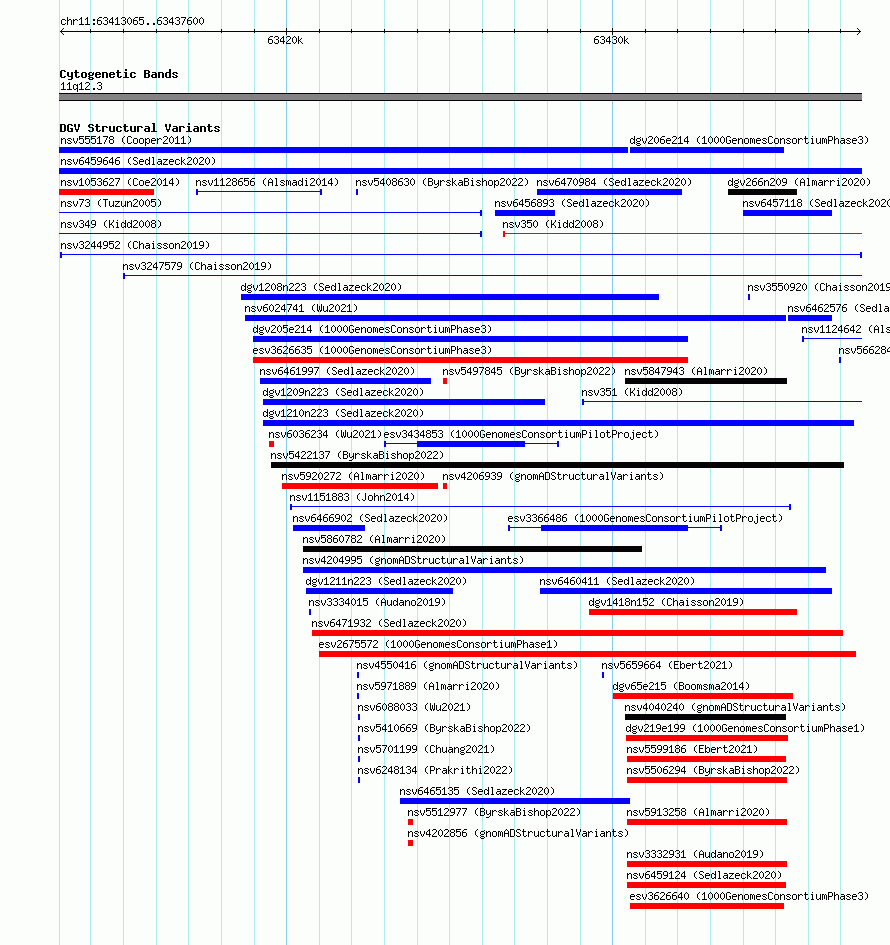This screenshot has width=890, height=945.
Task: Click the nsv555178 (Cooper2011) label
Action: (x=126, y=140)
